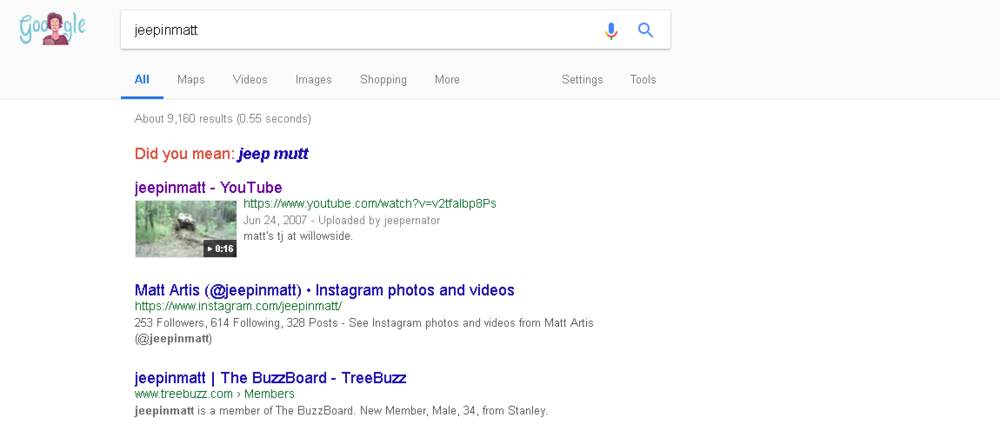1000x431 pixels.
Task: Click the Google doodle logo
Action: point(52,29)
